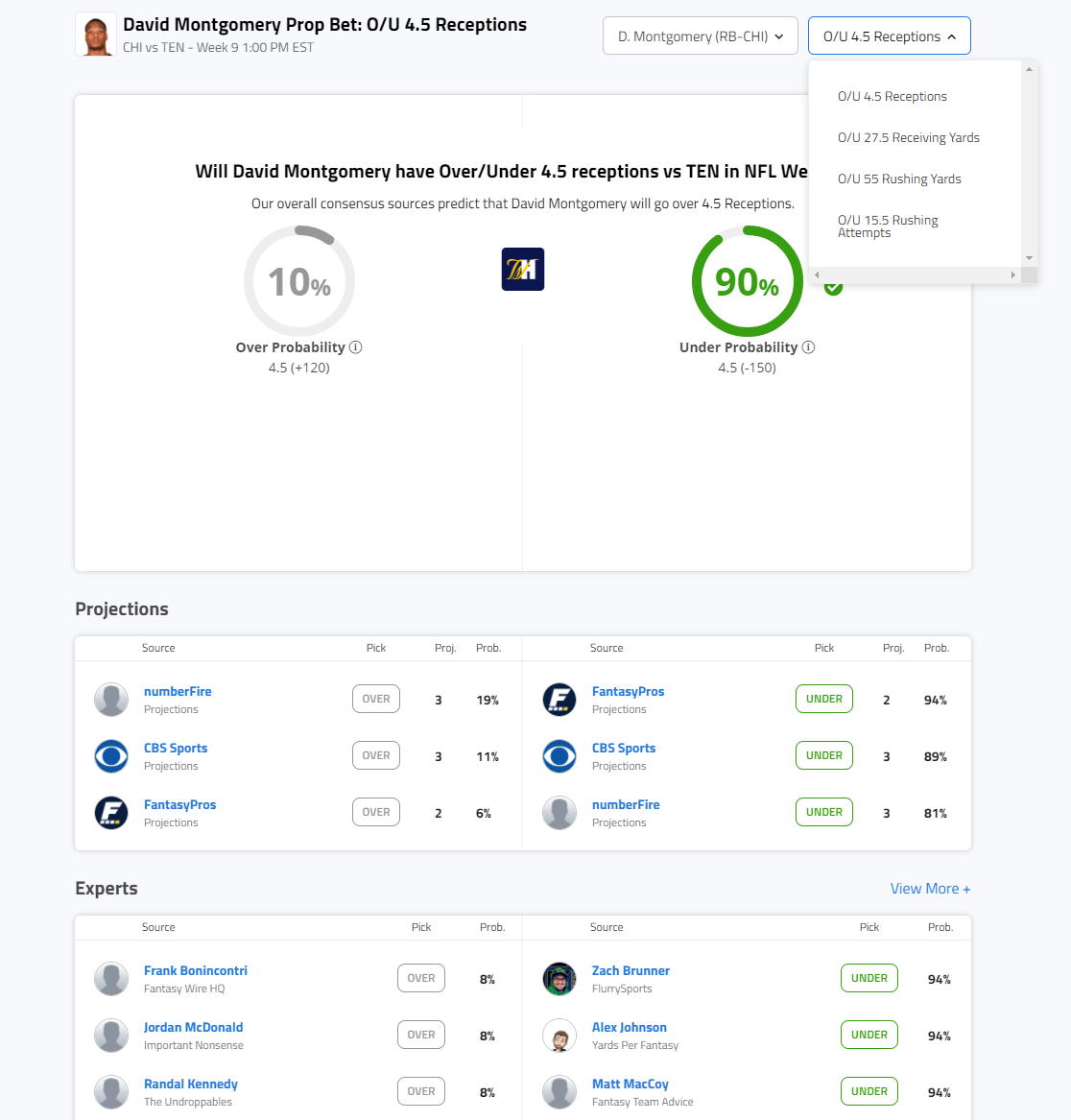Open Jordan McDonald expert profile link

click(194, 1027)
